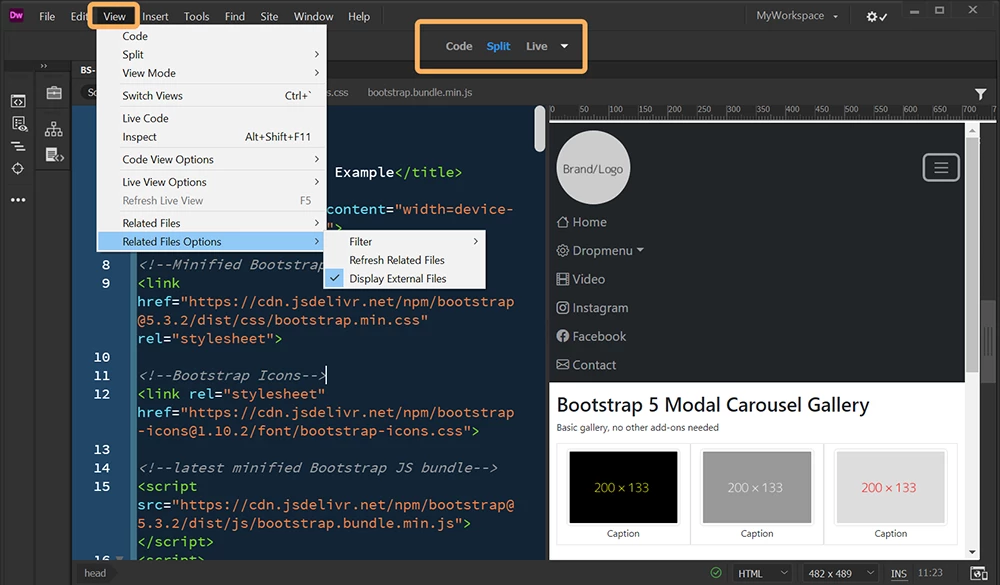Click the black 200 x 133 gallery thumbnail
This screenshot has height=585, width=1000.
click(x=622, y=487)
